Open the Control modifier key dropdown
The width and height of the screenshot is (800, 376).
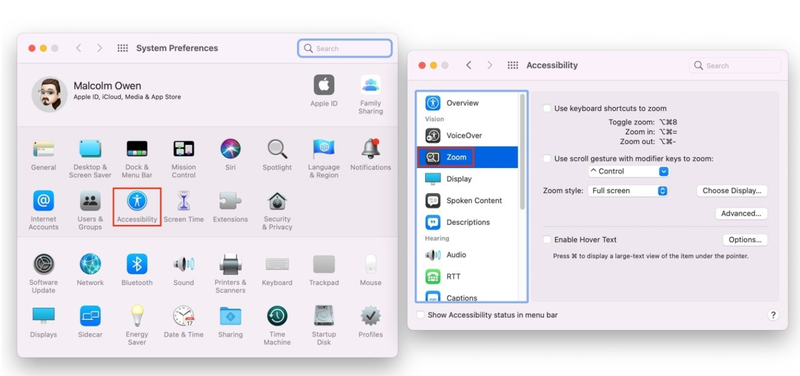coord(629,171)
